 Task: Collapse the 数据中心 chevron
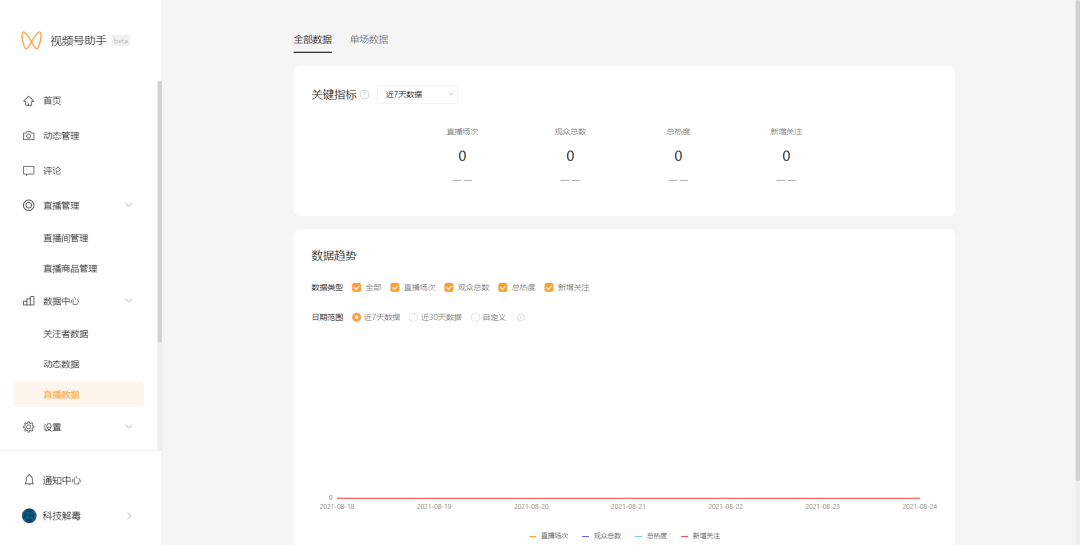click(x=128, y=300)
